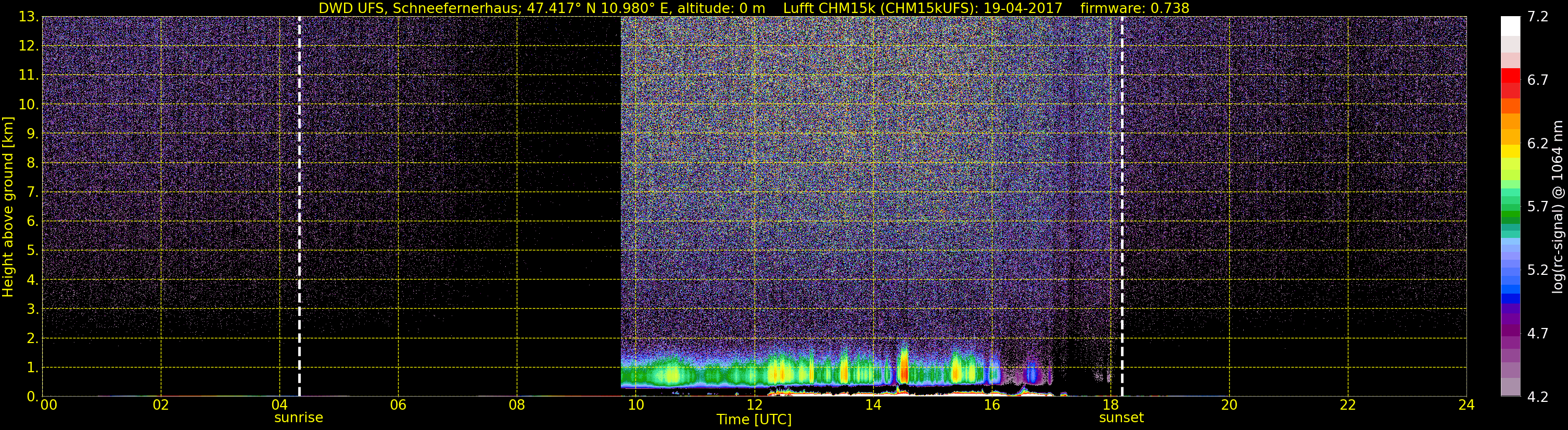Click the time axis tick '22'

coord(1348,405)
